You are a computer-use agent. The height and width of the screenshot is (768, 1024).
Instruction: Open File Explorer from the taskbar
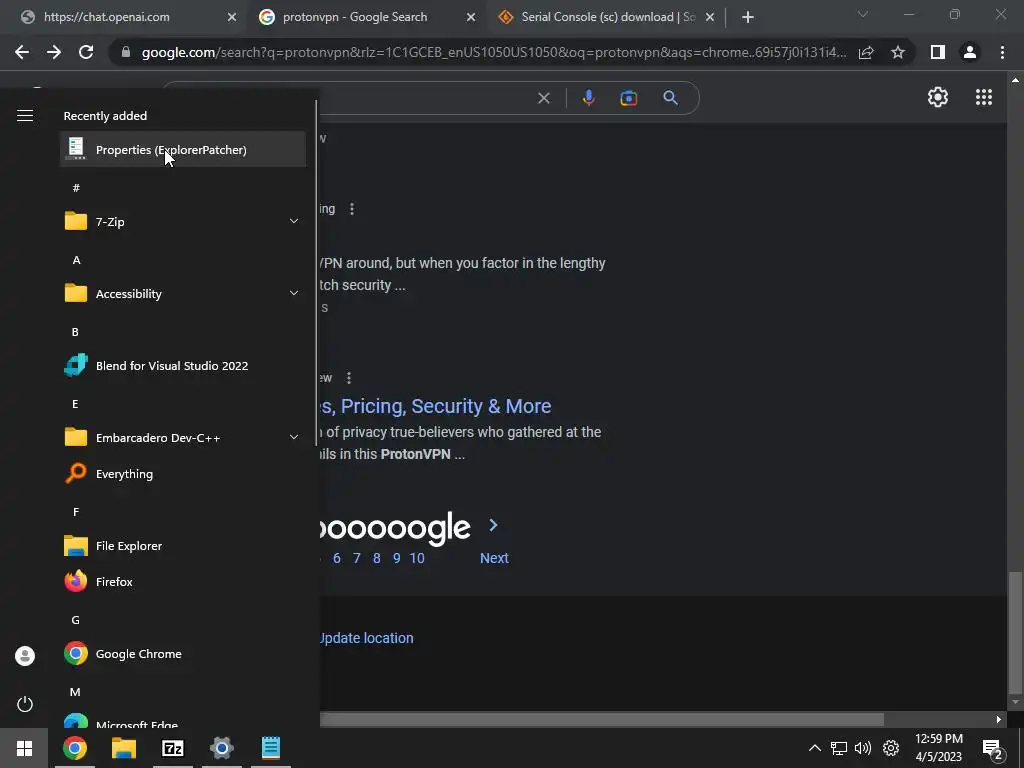click(123, 748)
